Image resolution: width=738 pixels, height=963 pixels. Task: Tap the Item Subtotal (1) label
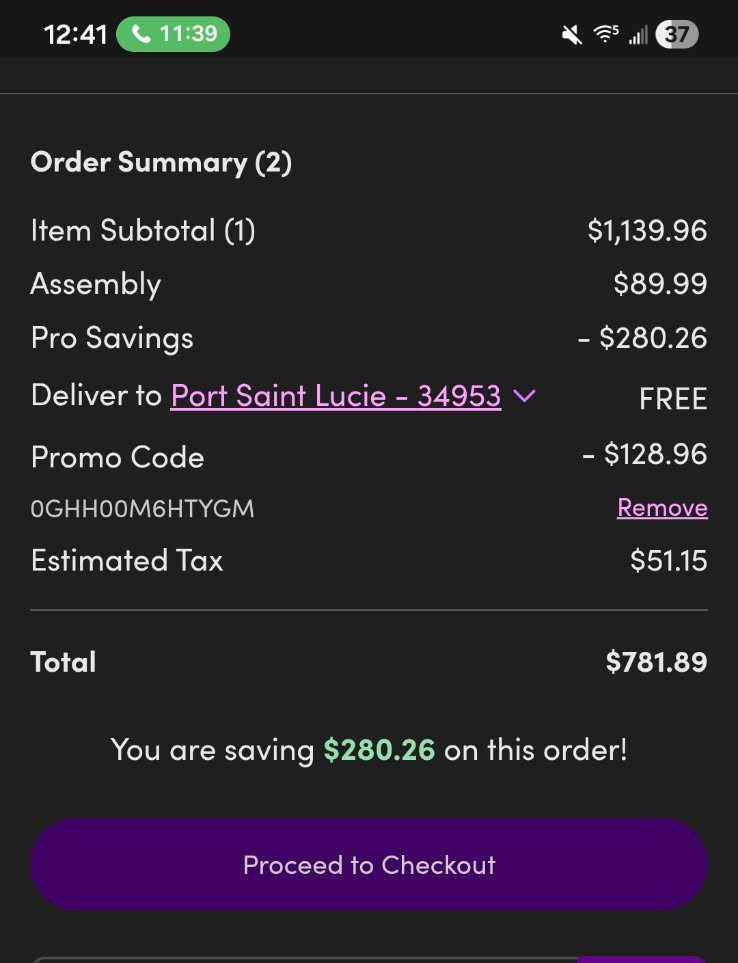click(x=143, y=231)
